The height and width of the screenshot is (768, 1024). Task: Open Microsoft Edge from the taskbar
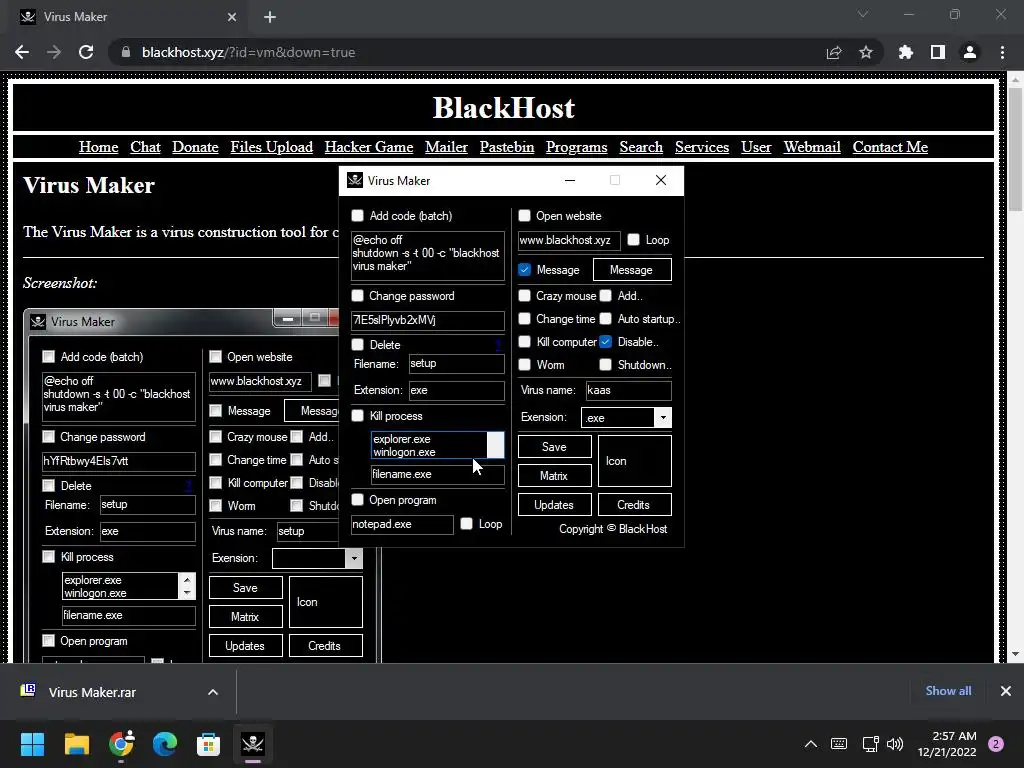[x=165, y=744]
